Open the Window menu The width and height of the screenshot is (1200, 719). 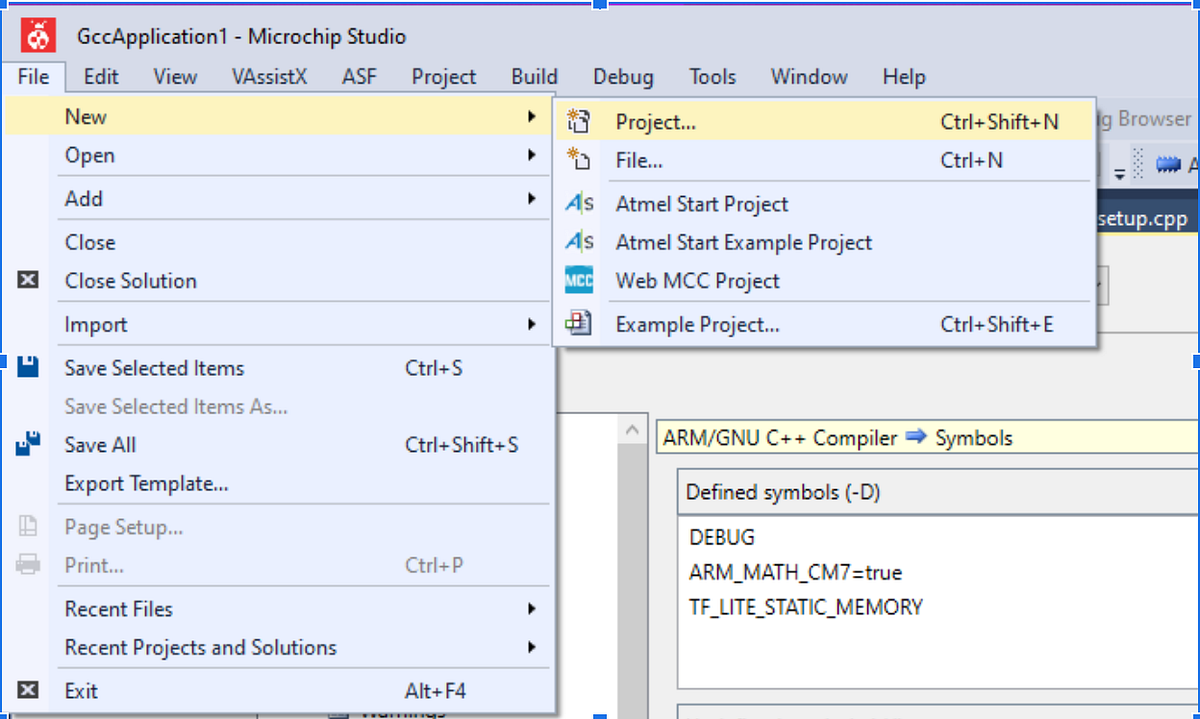click(809, 77)
